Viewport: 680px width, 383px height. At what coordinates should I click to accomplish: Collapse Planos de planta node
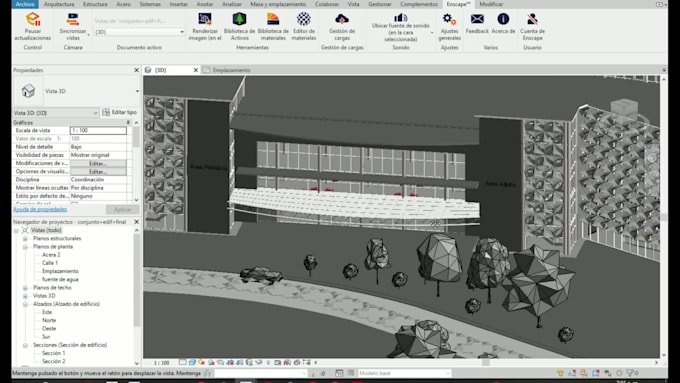[25, 247]
